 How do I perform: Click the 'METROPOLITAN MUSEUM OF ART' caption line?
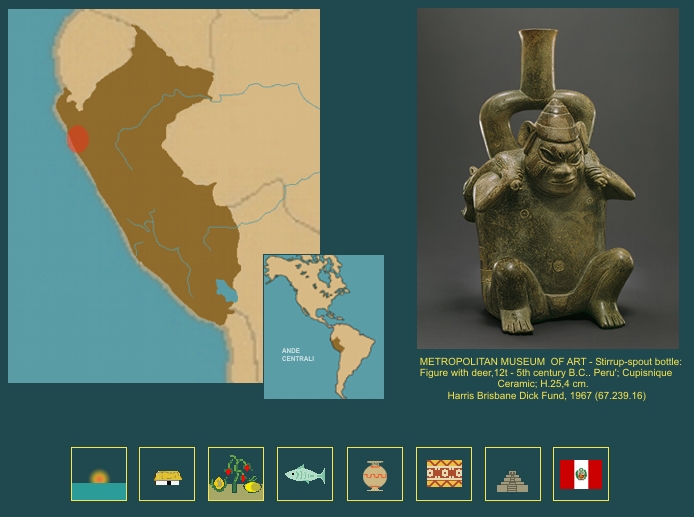coord(551,362)
